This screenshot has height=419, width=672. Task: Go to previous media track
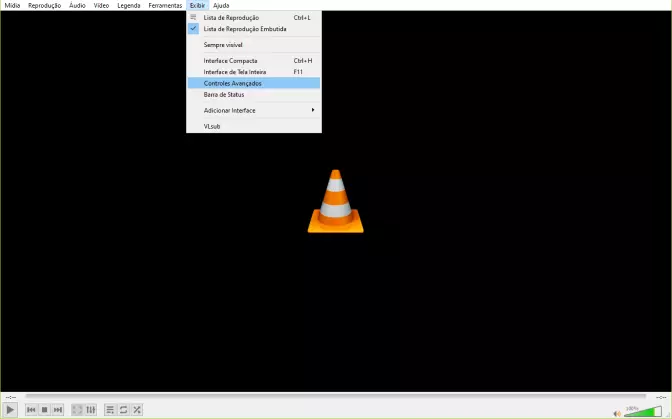click(31, 410)
